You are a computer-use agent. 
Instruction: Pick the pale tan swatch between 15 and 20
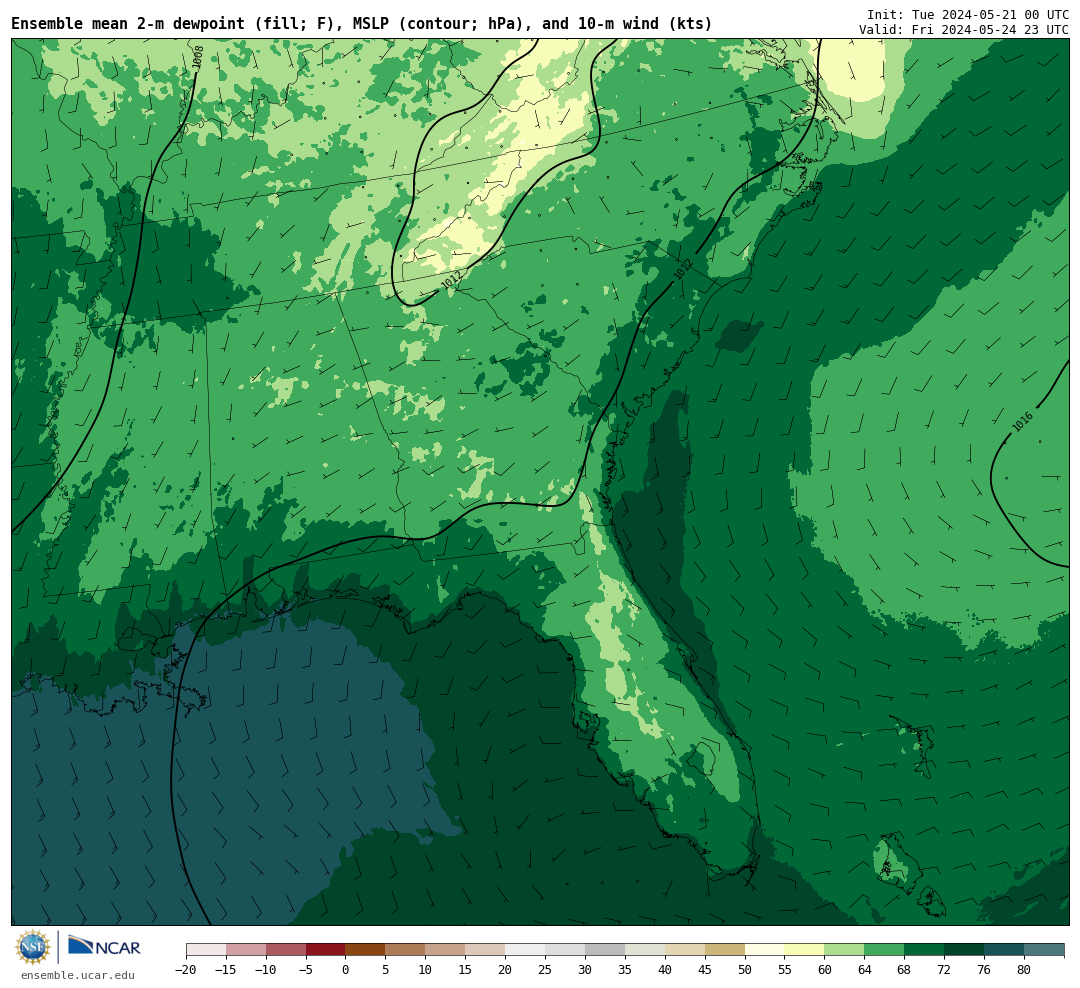(486, 950)
